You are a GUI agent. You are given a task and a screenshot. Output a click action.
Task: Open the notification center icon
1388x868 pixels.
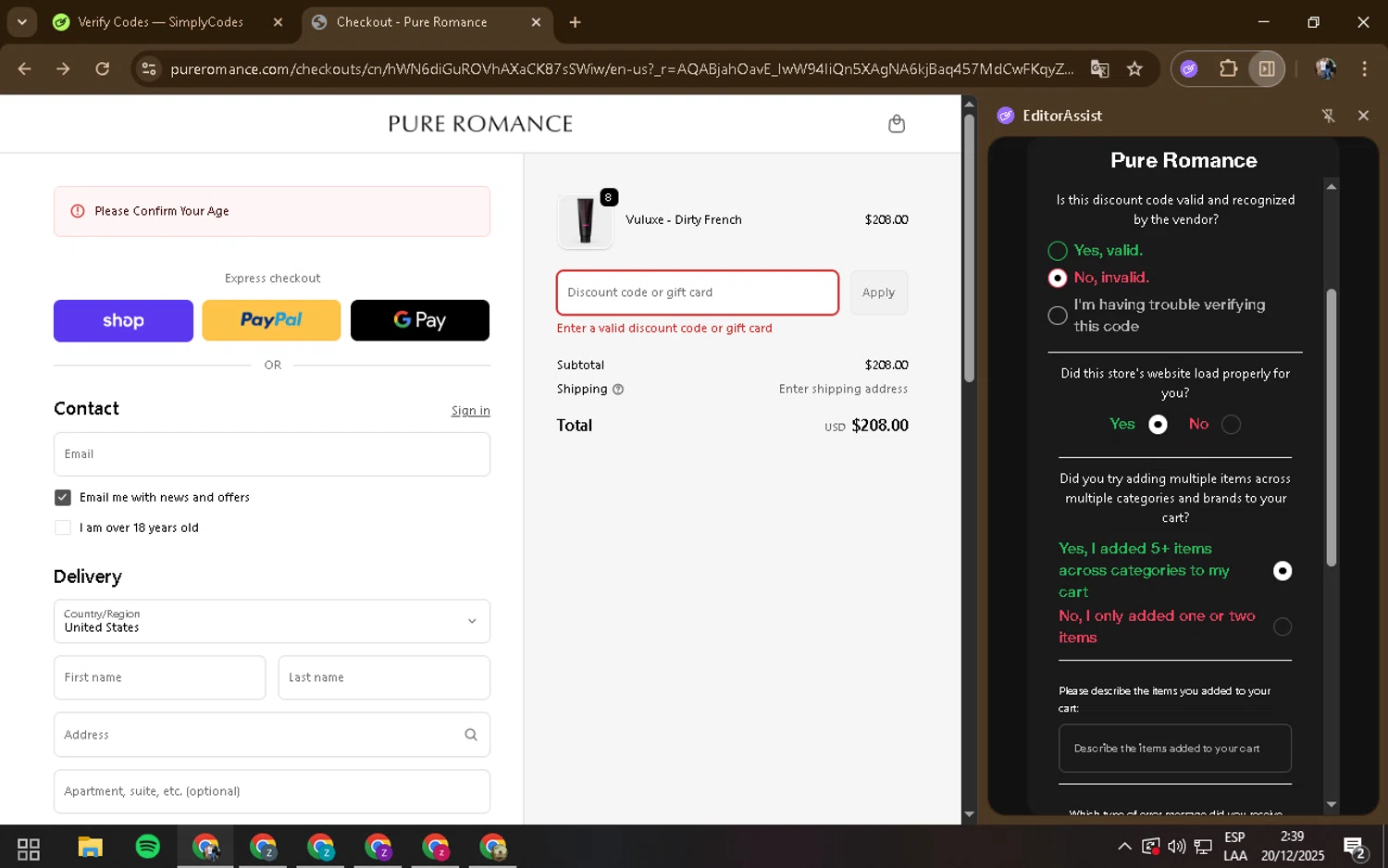1356,847
